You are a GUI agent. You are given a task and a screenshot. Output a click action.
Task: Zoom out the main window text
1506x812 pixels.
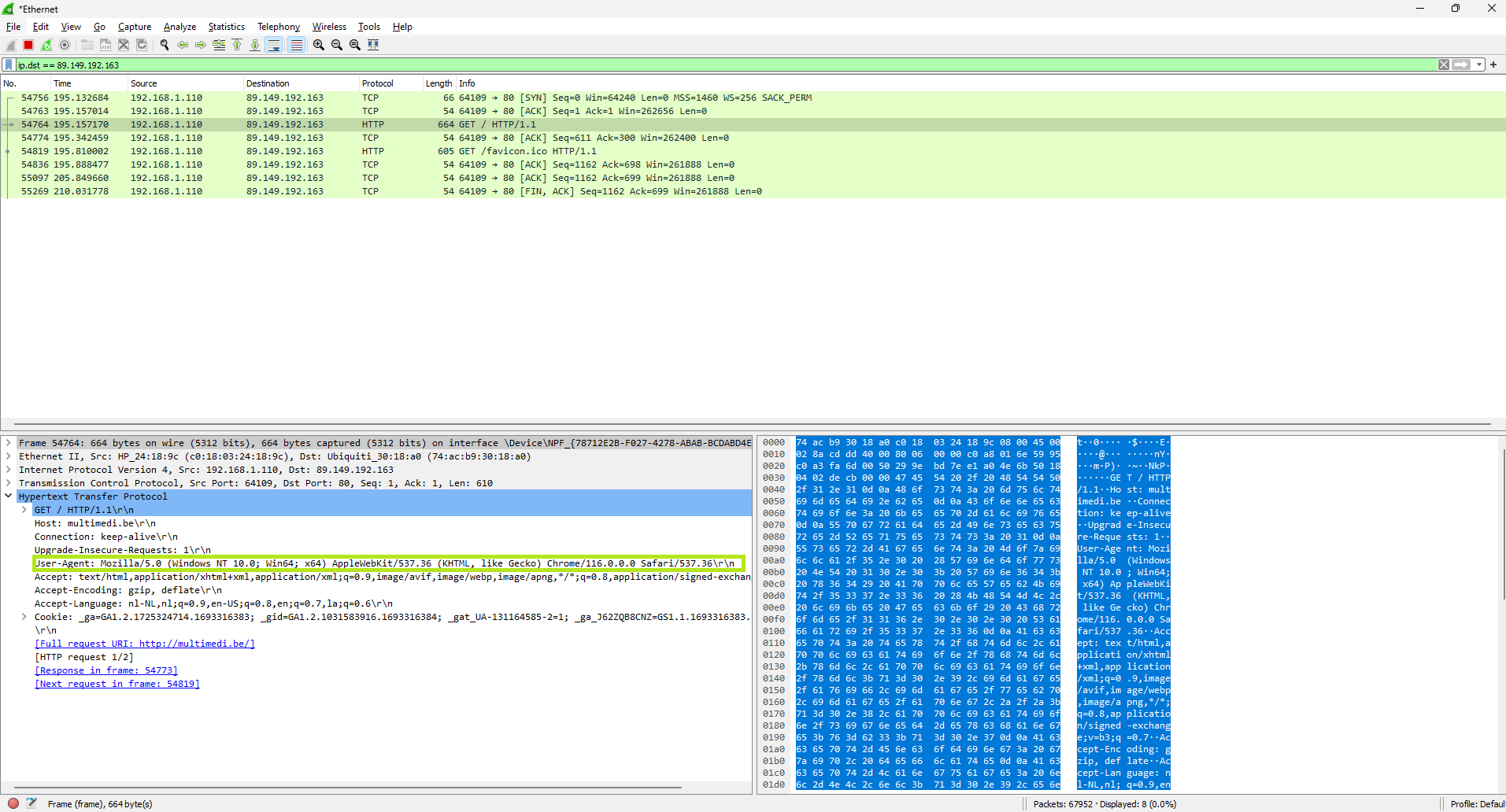click(337, 45)
